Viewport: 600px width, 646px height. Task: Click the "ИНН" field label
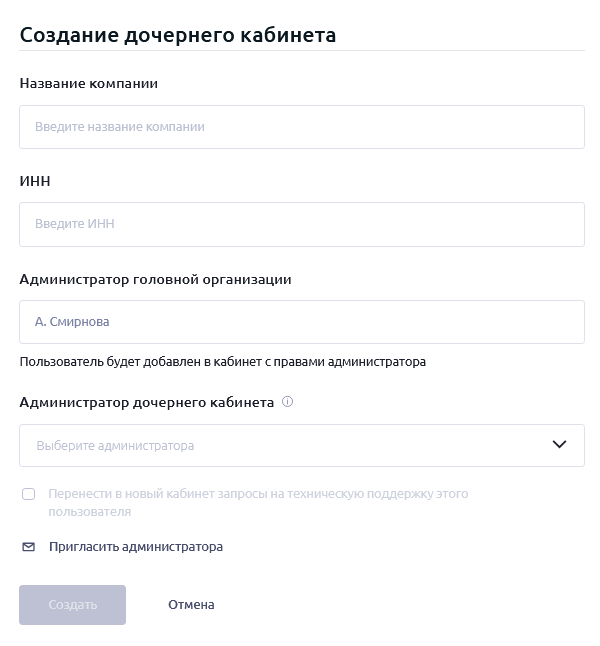[35, 181]
